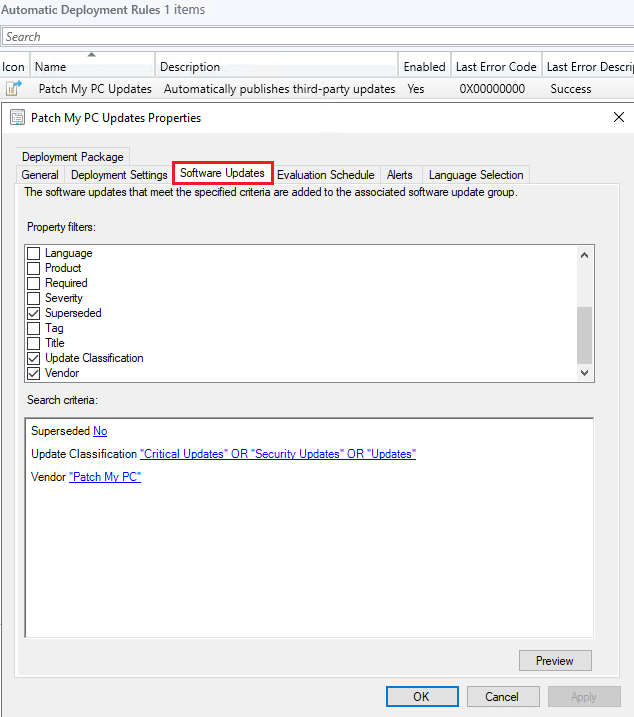
Task: Edit the Vendor "Patch My PC" link
Action: [x=105, y=476]
